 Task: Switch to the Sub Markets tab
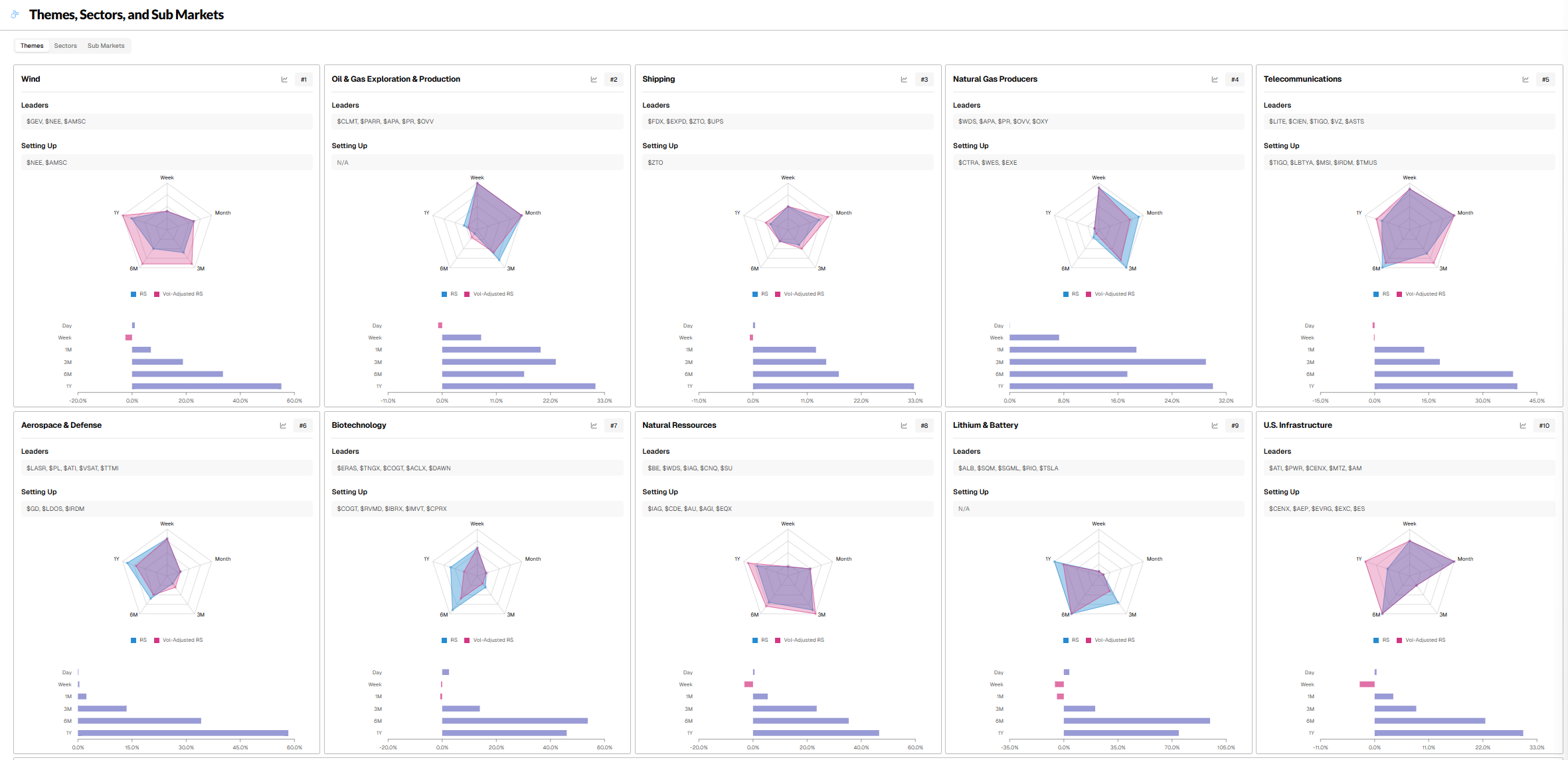[106, 46]
